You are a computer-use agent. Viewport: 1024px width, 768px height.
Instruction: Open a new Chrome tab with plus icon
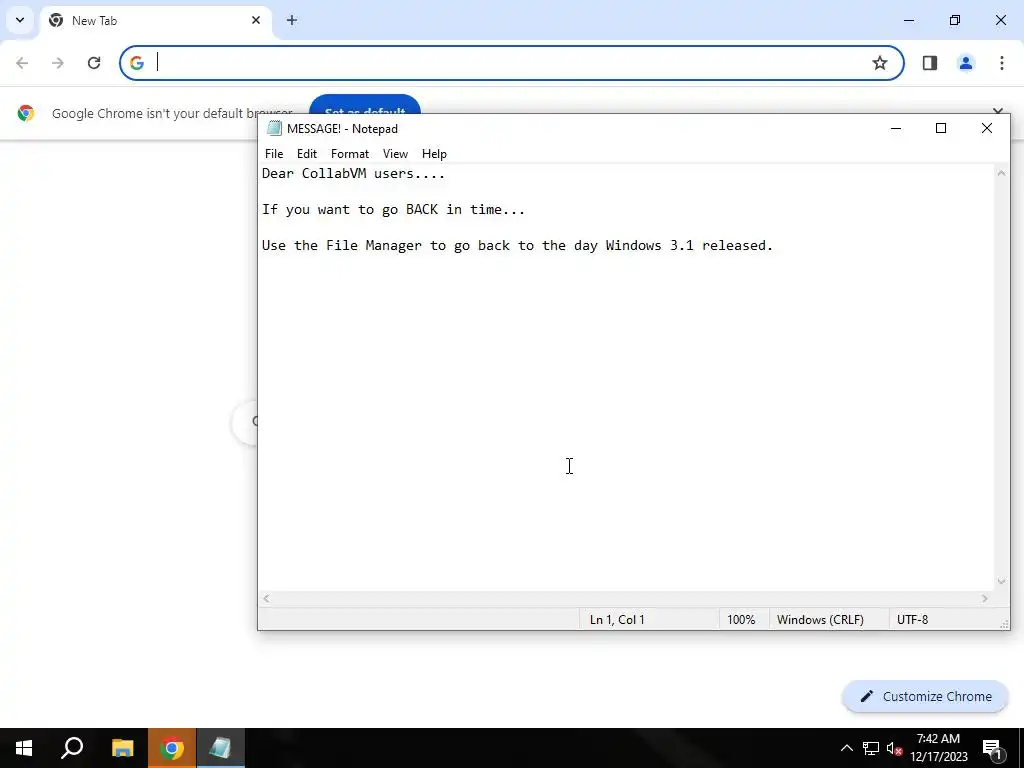292,20
